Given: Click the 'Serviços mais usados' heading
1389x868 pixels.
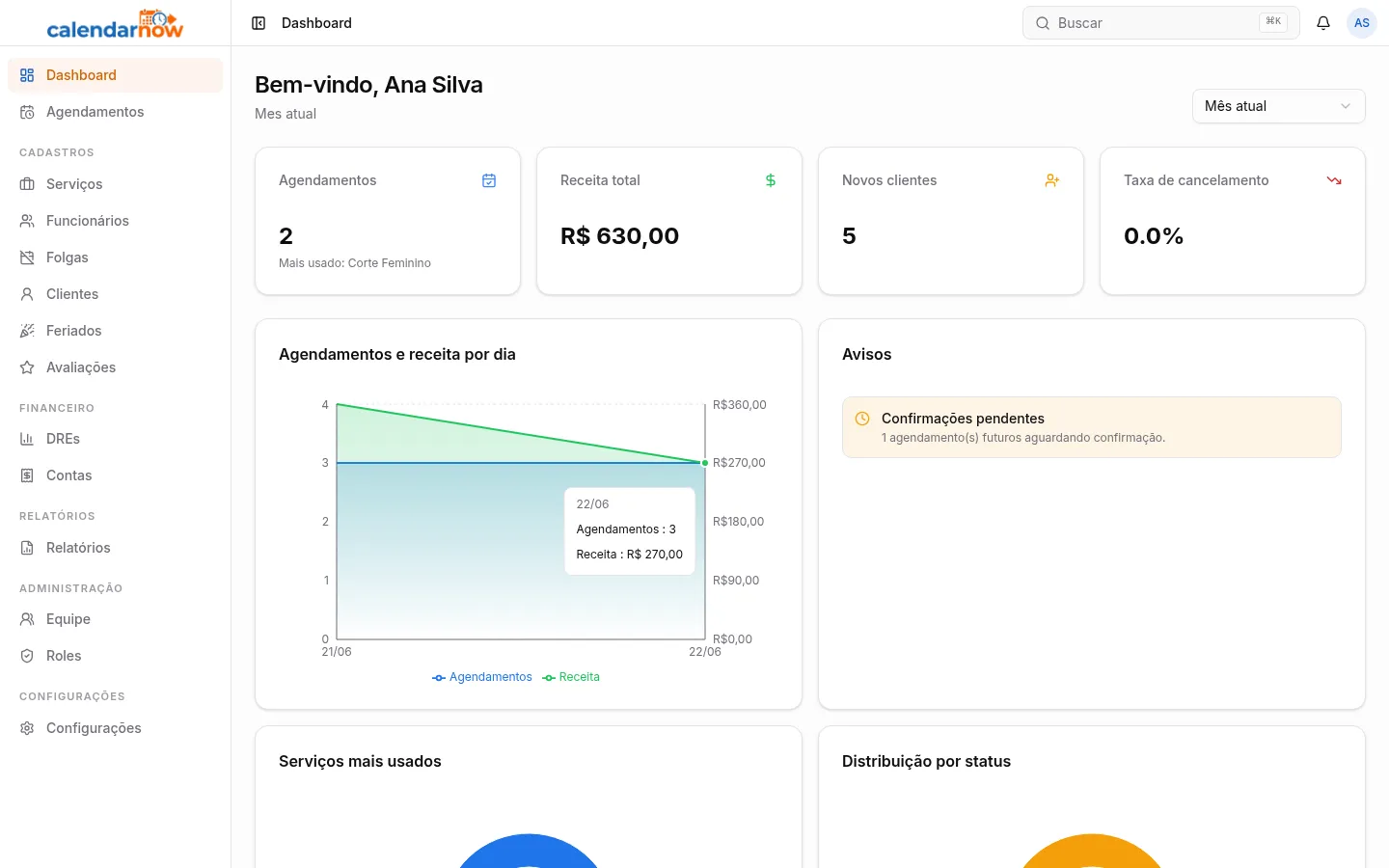Looking at the screenshot, I should [x=360, y=761].
